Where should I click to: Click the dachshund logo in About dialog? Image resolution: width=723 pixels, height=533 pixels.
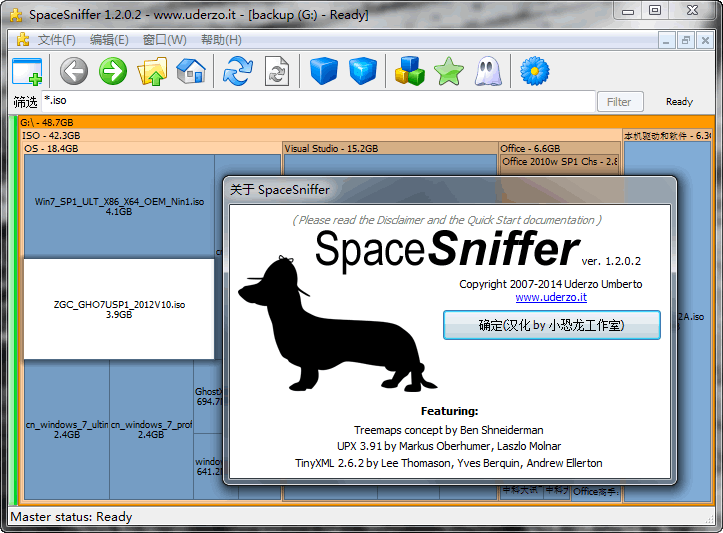click(x=337, y=324)
